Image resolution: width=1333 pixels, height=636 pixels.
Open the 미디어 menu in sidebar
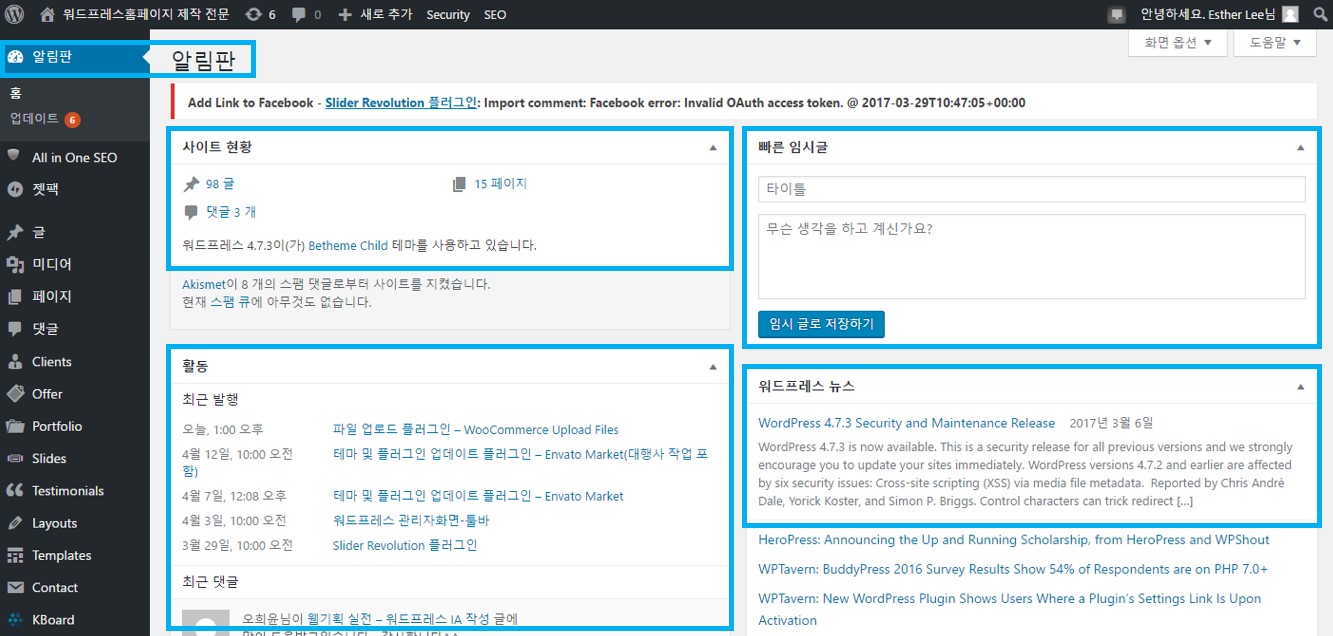[51, 264]
